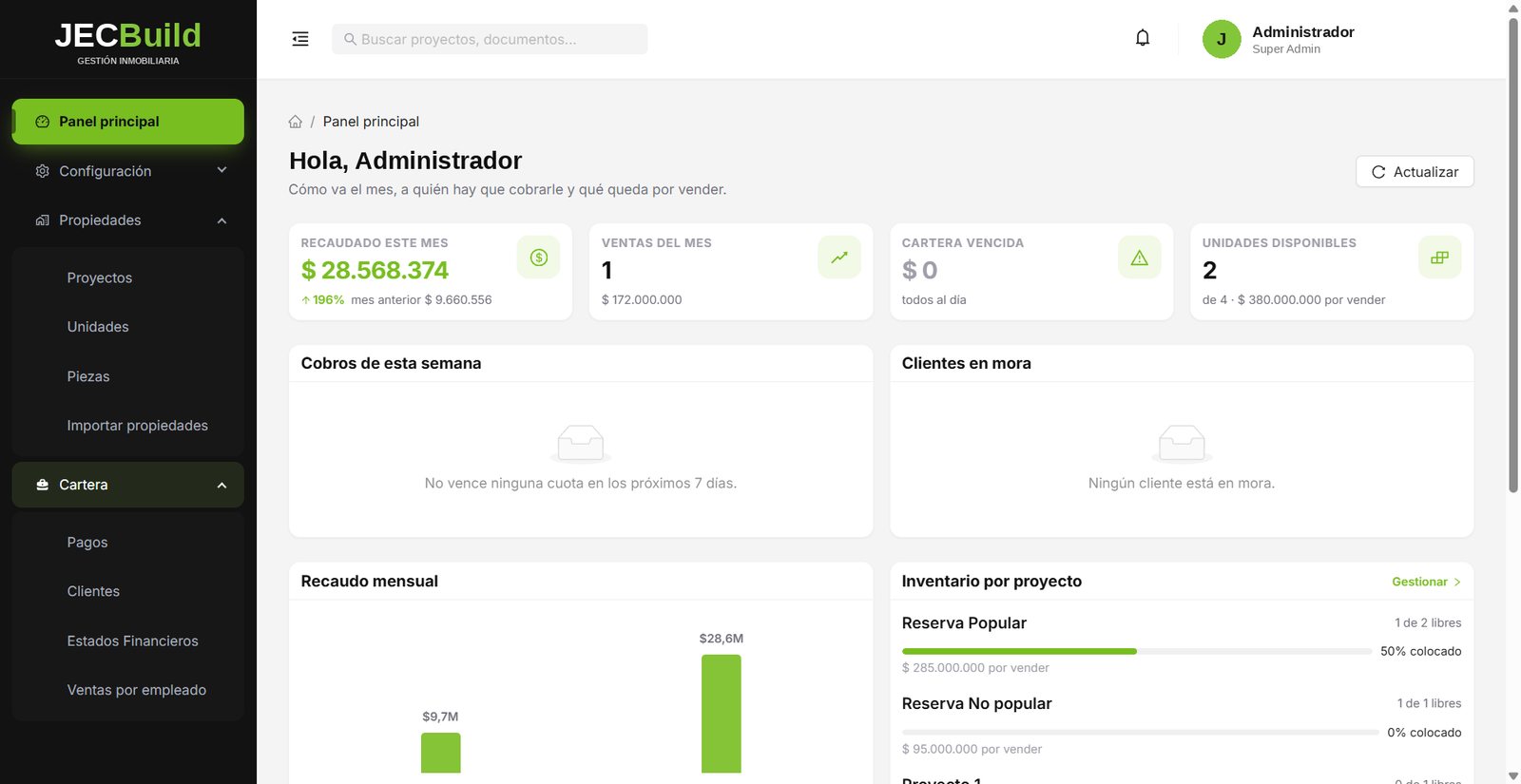1521x784 pixels.
Task: Click the JECBuild logo
Action: (x=128, y=42)
